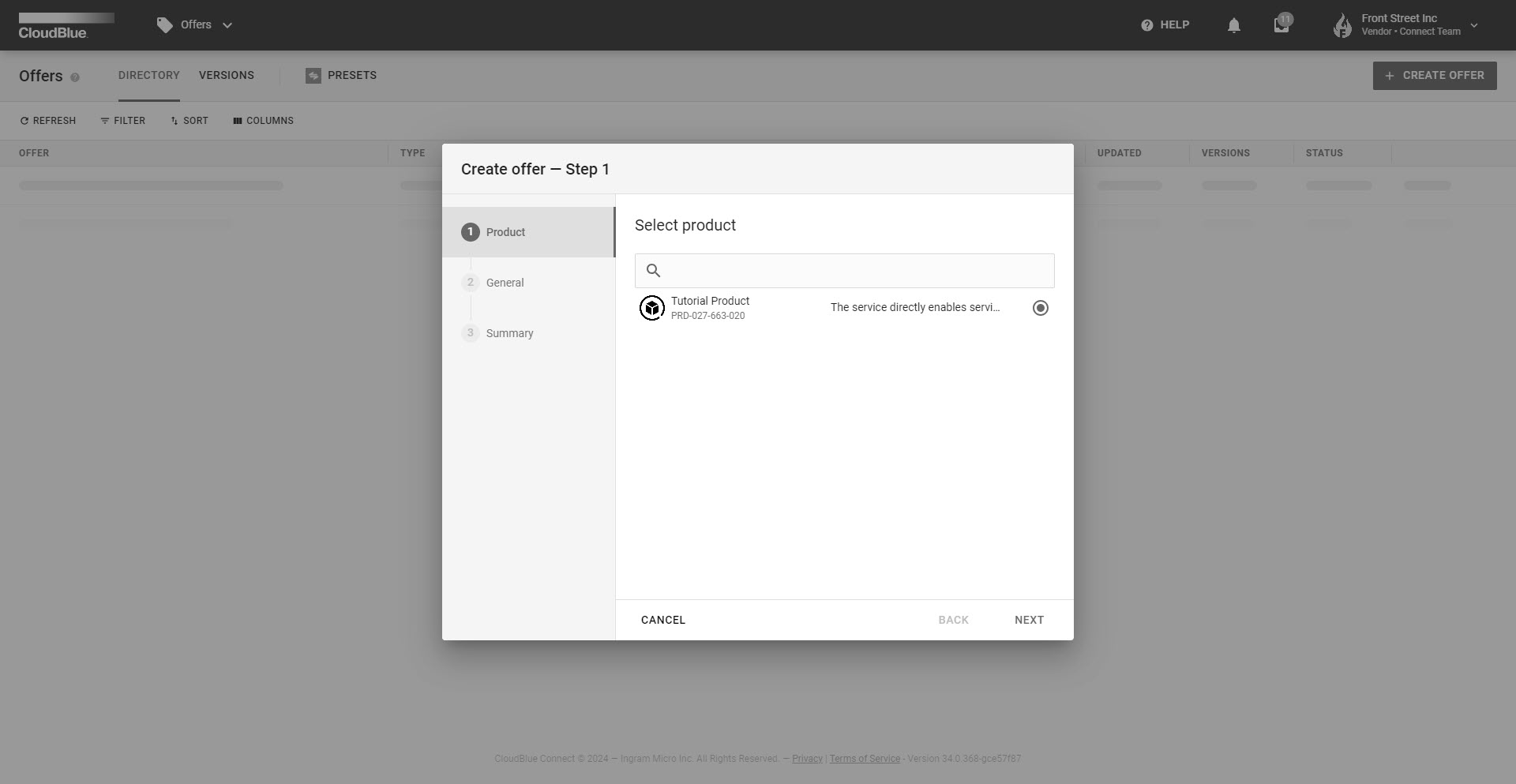Open the Terms of Service link

point(865,759)
